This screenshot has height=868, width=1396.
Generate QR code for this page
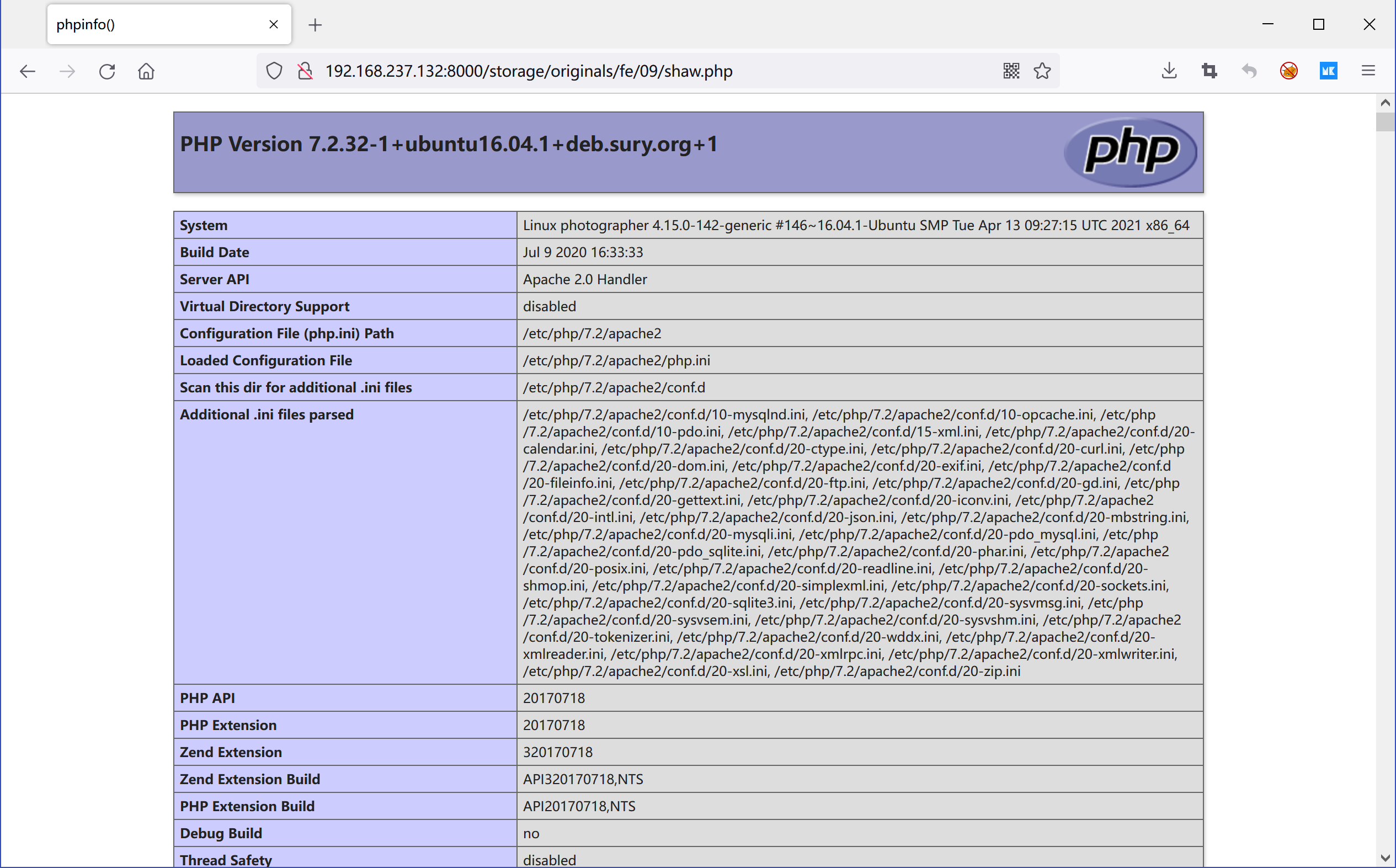tap(1011, 71)
